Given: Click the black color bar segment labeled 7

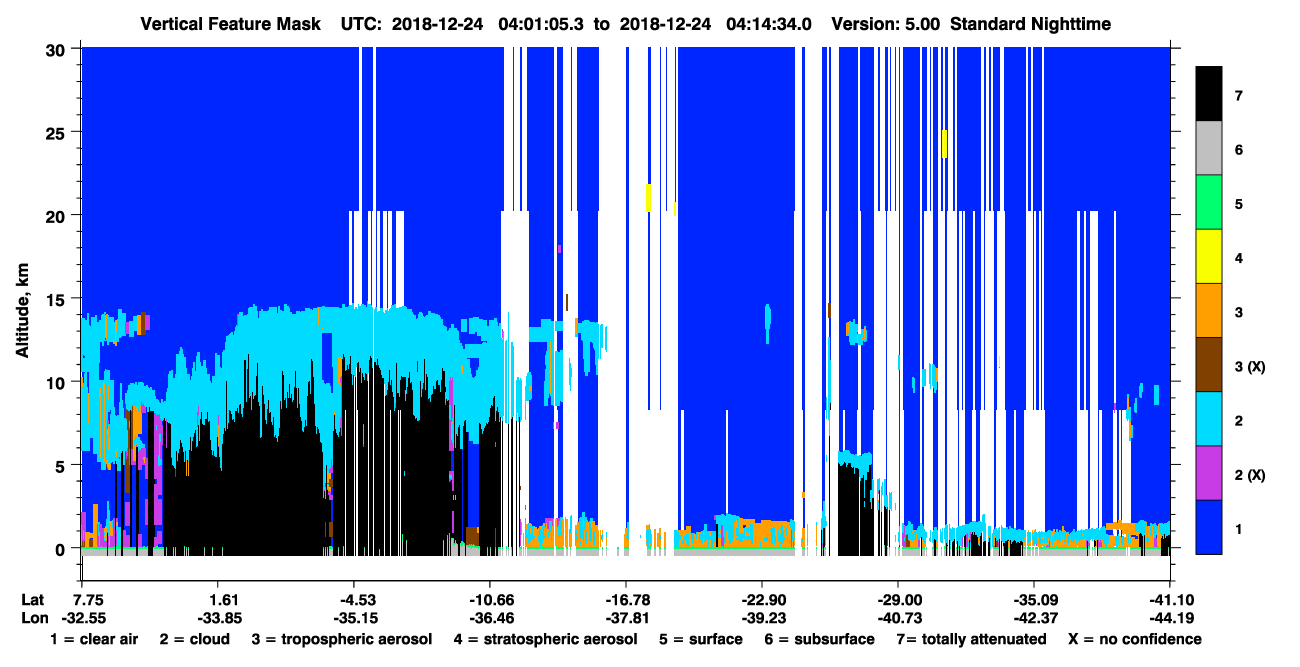Looking at the screenshot, I should point(1209,94).
